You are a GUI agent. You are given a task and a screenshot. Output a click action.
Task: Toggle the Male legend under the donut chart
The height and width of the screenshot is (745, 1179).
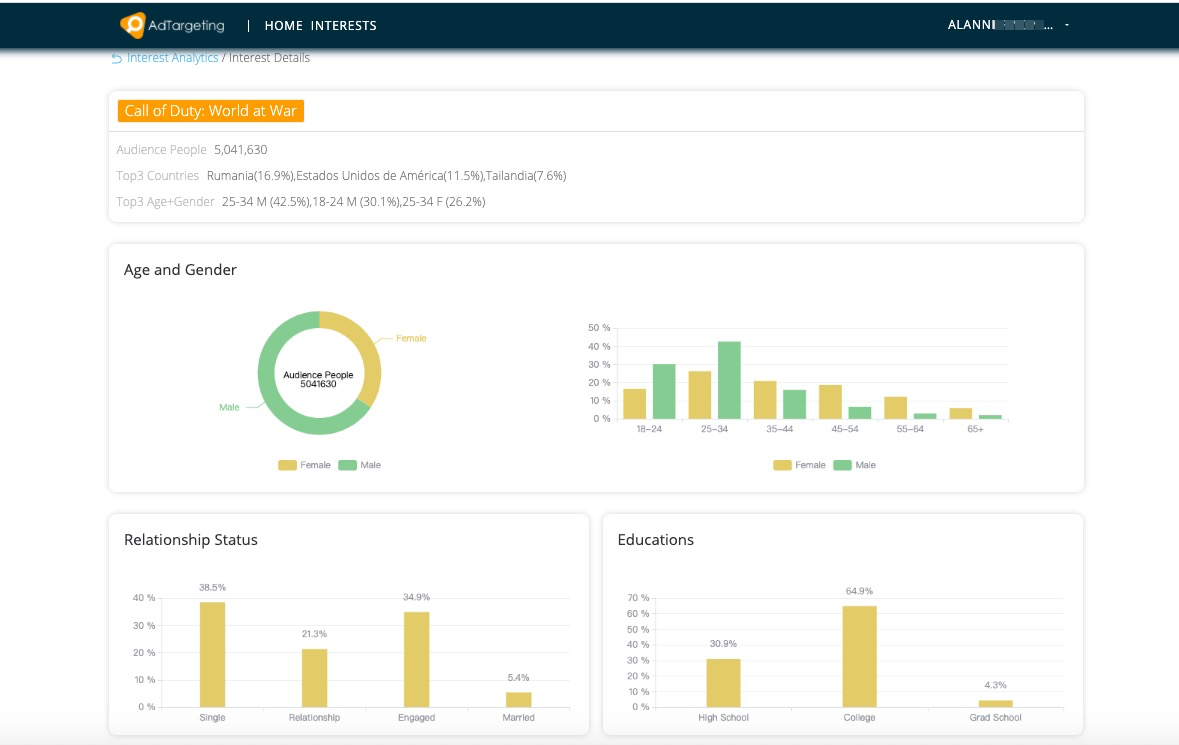point(359,465)
